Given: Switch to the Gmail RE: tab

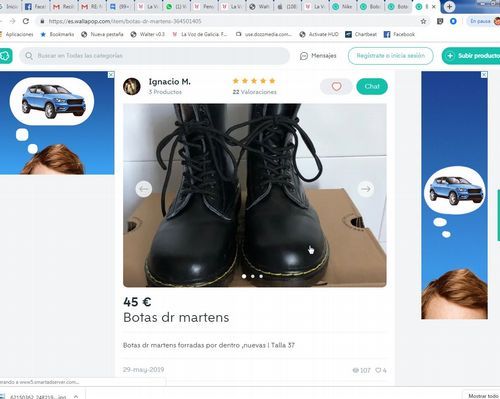Looking at the screenshot, I should pos(92,6).
